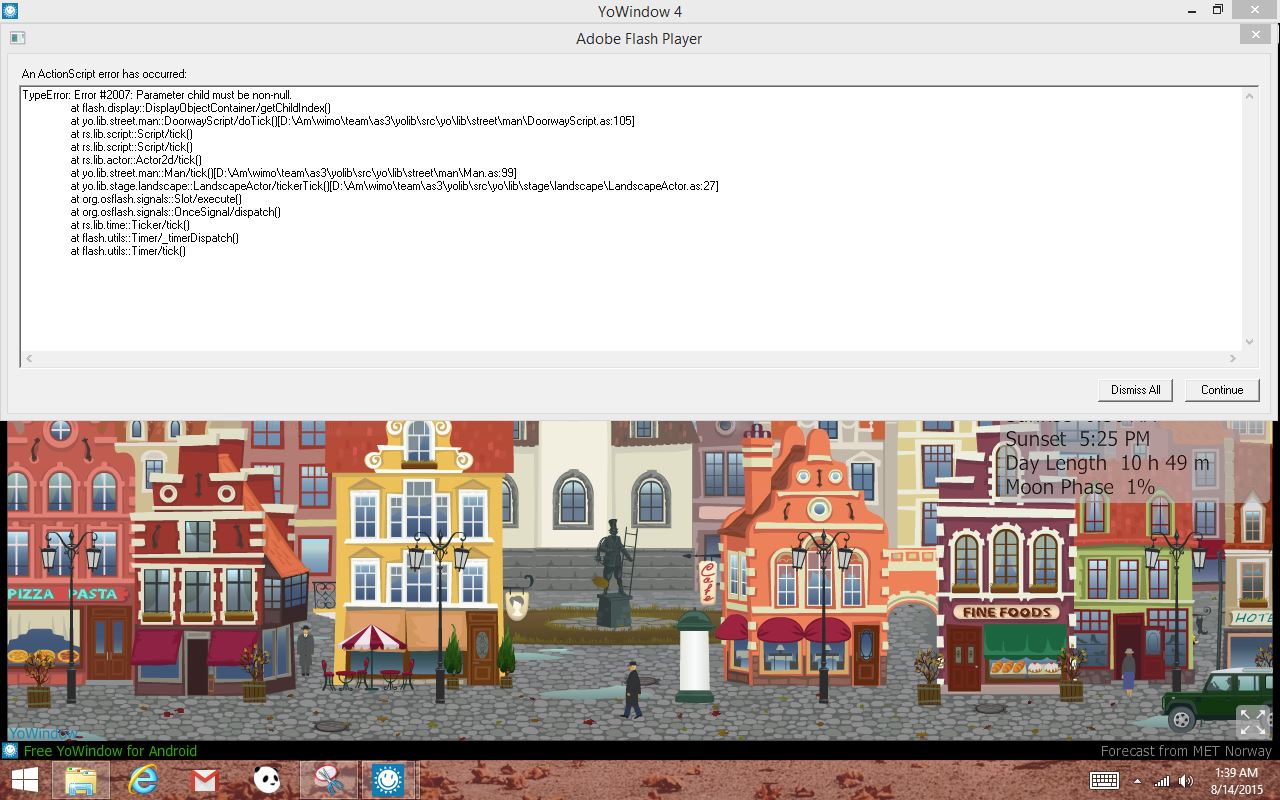Open the Free YoWindow for Android link
The height and width of the screenshot is (800, 1280).
pyautogui.click(x=110, y=751)
